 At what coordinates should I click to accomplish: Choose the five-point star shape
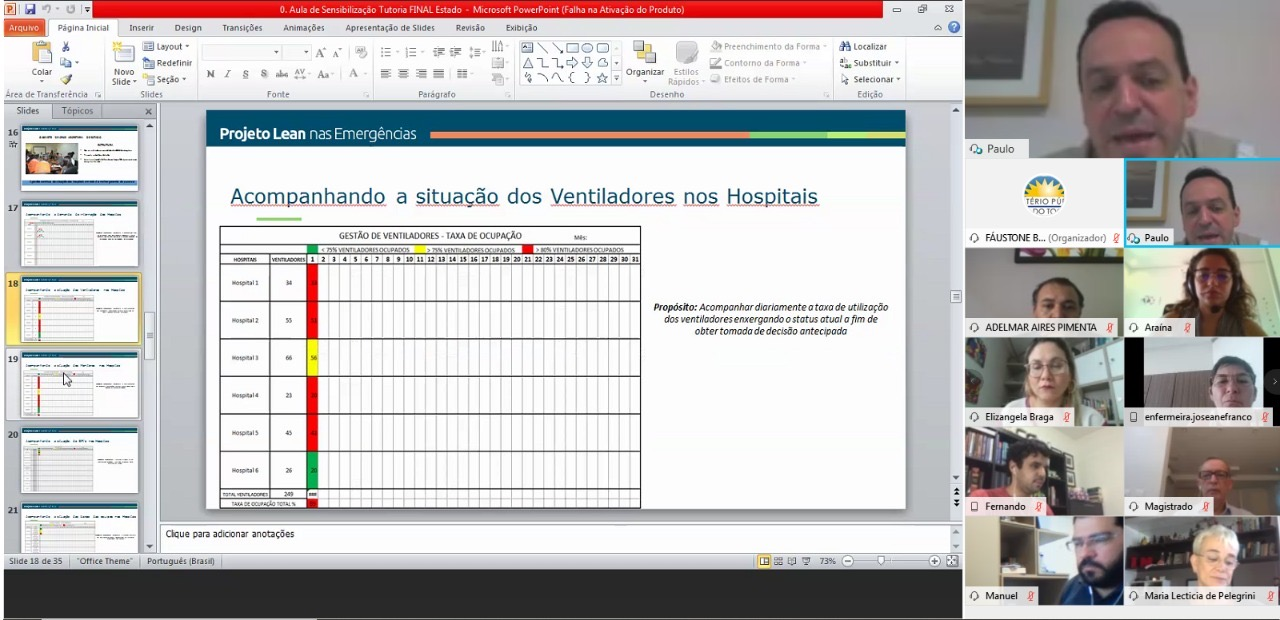[x=602, y=78]
